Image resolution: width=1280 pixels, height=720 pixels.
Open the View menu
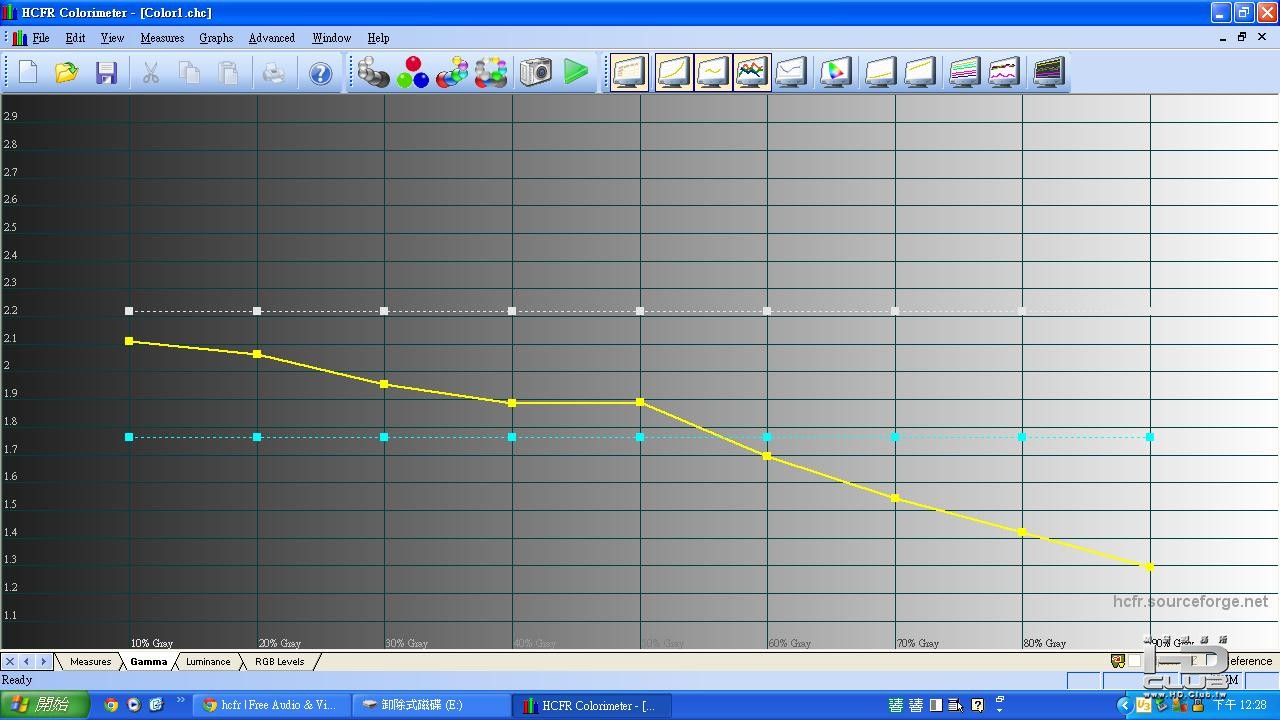[112, 38]
